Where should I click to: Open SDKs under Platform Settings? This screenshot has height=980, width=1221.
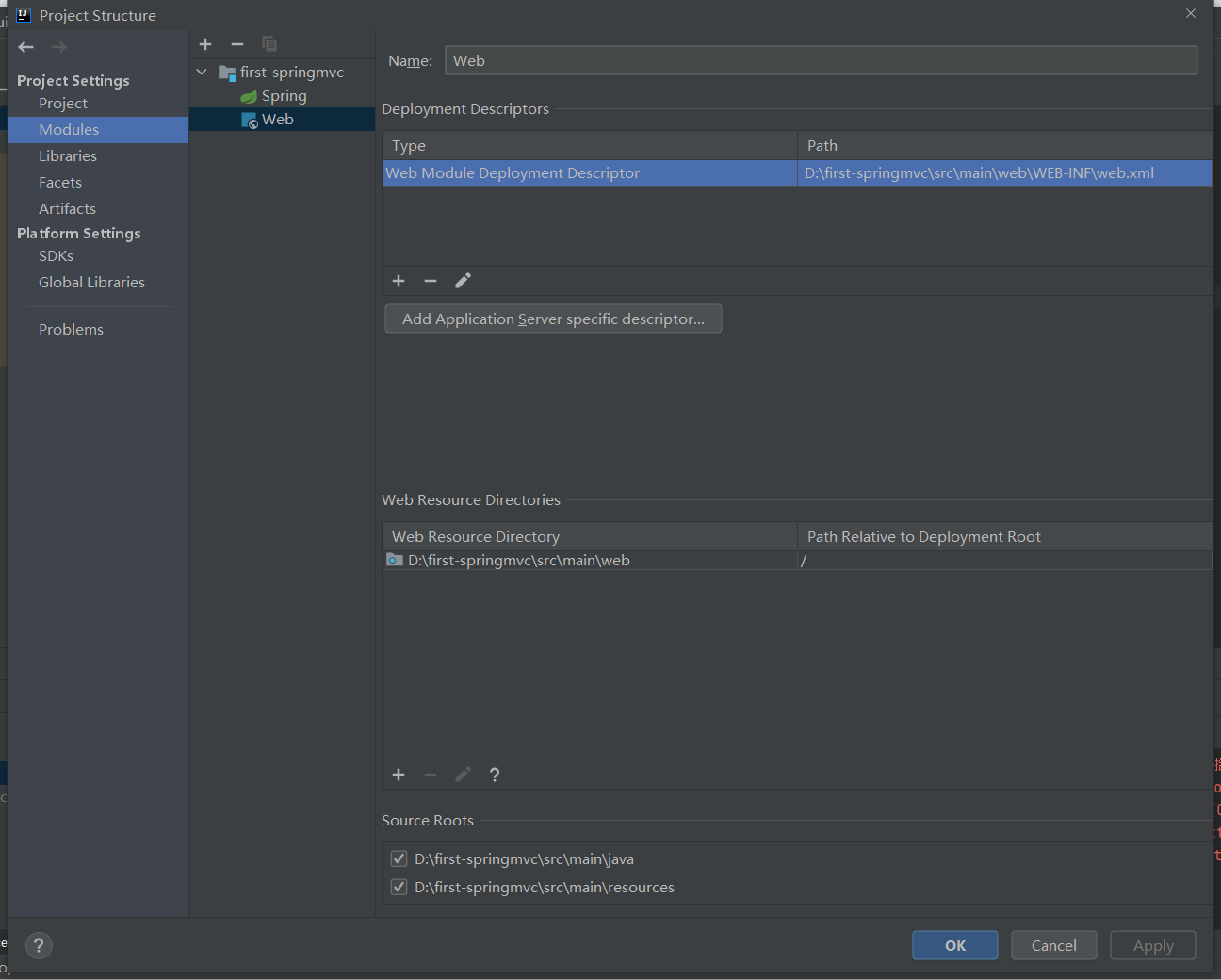[x=56, y=256]
